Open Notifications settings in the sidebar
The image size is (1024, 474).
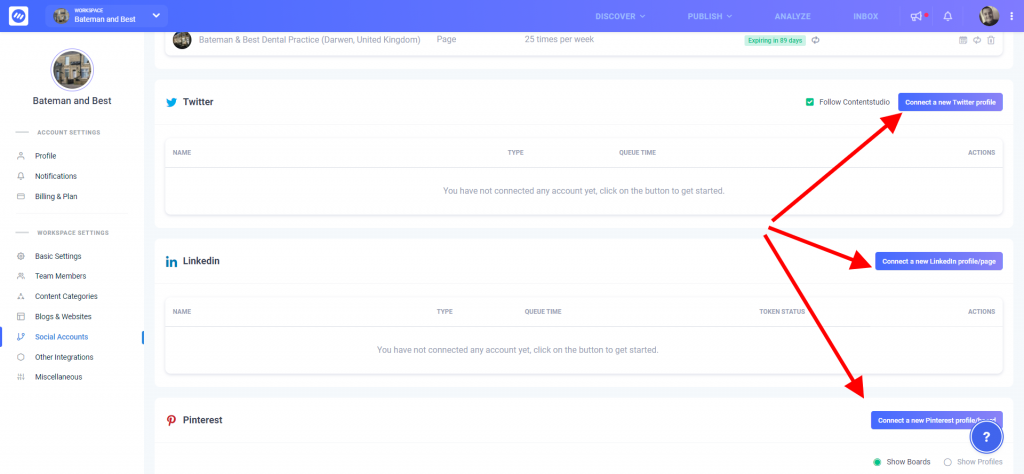click(56, 176)
